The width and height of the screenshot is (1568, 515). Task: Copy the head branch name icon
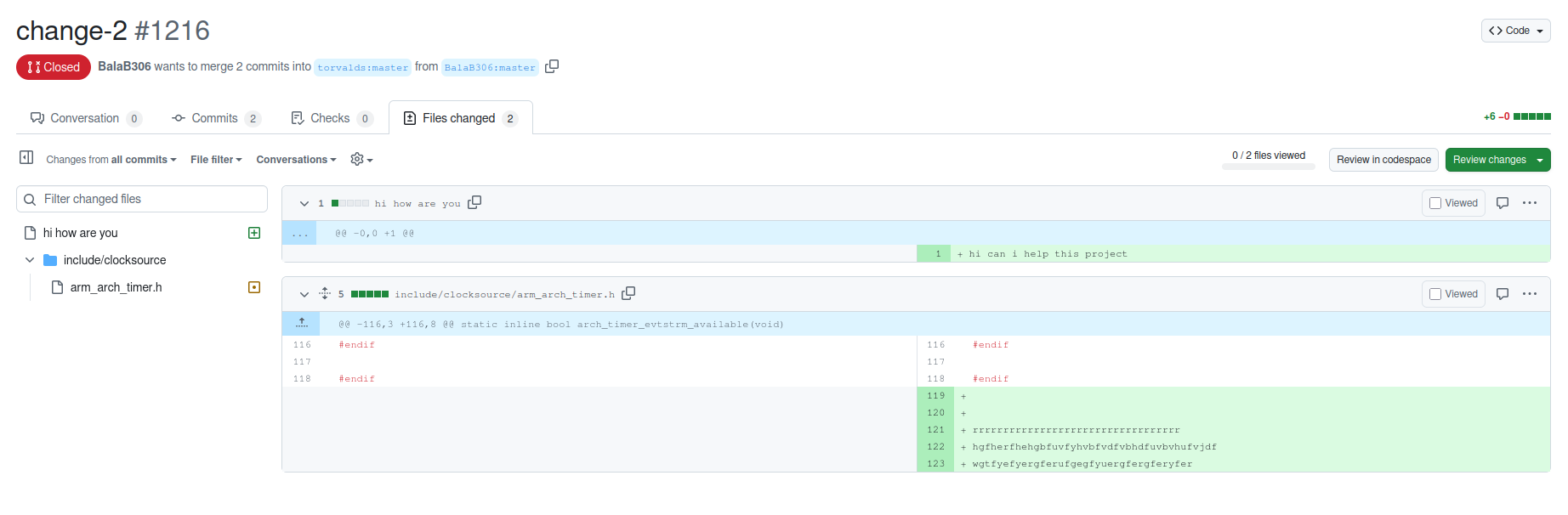[552, 66]
